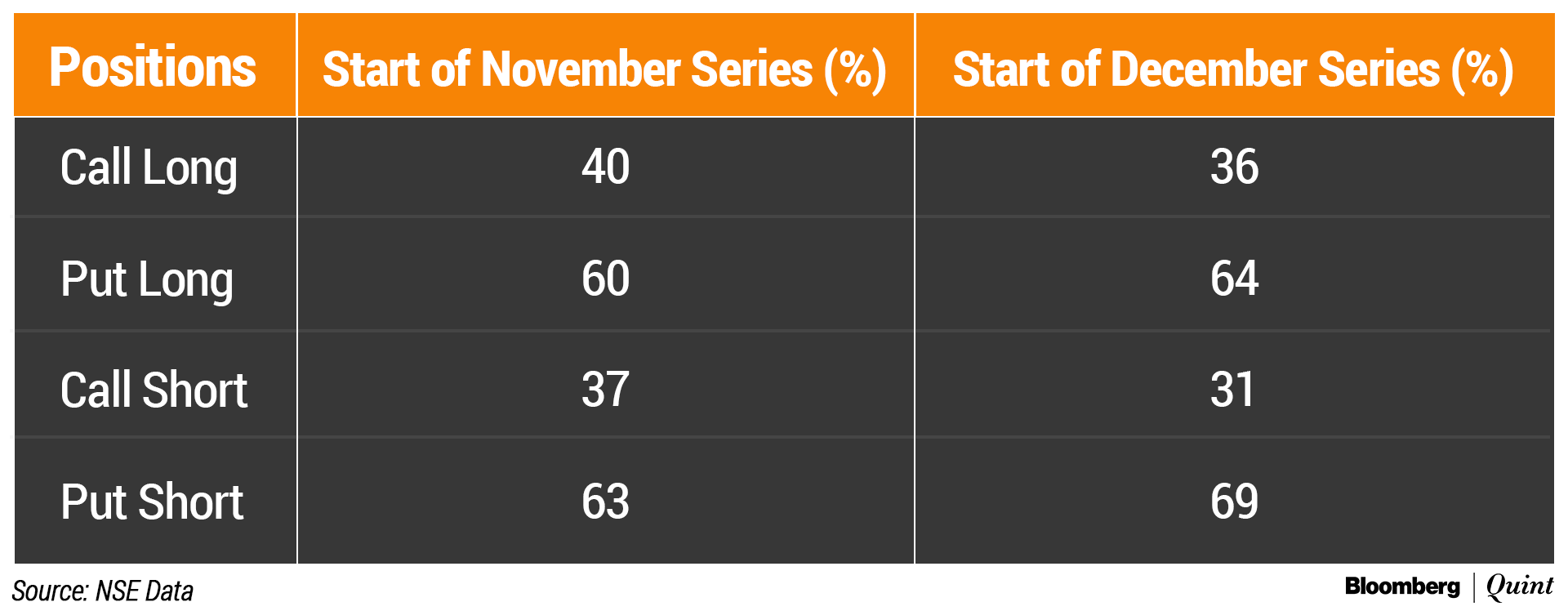The image size is (1568, 611).
Task: Click Call Short December value 31
Action: coord(1232,390)
